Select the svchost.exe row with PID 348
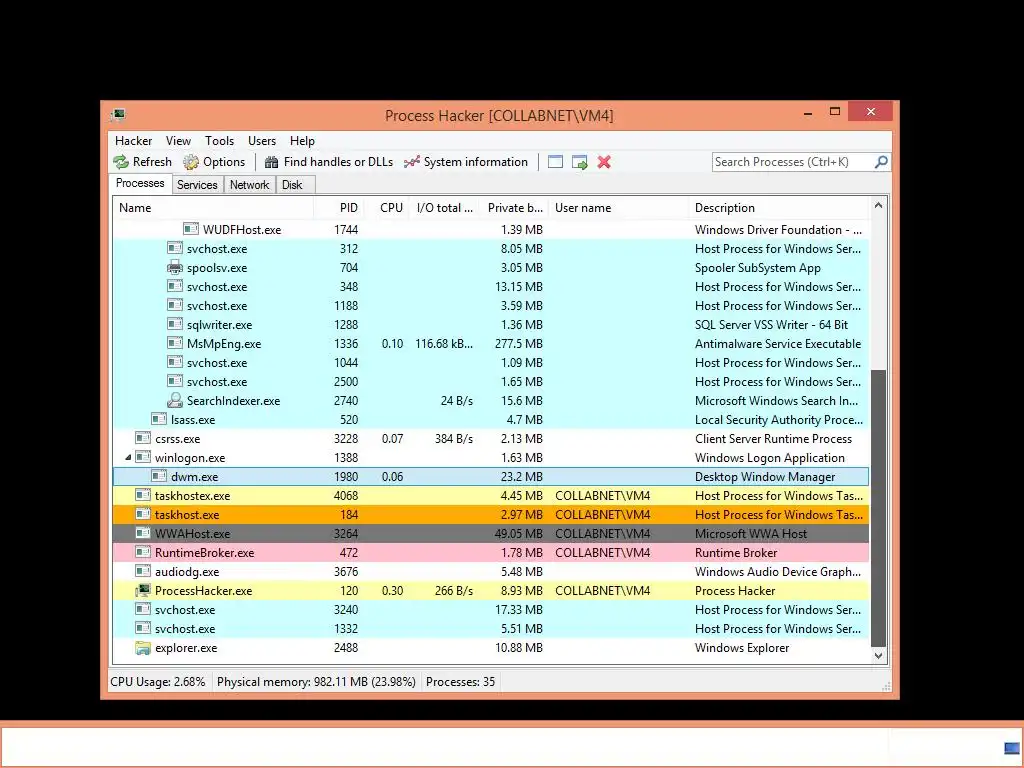Screen dimensions: 1024x768 [x=491, y=286]
